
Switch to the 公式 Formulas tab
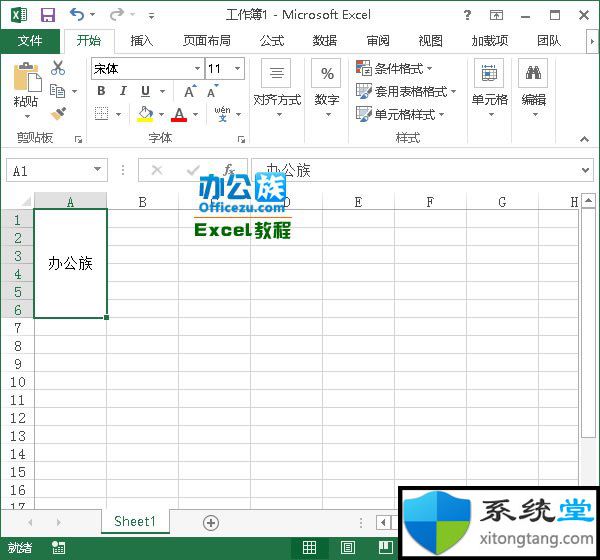point(272,41)
